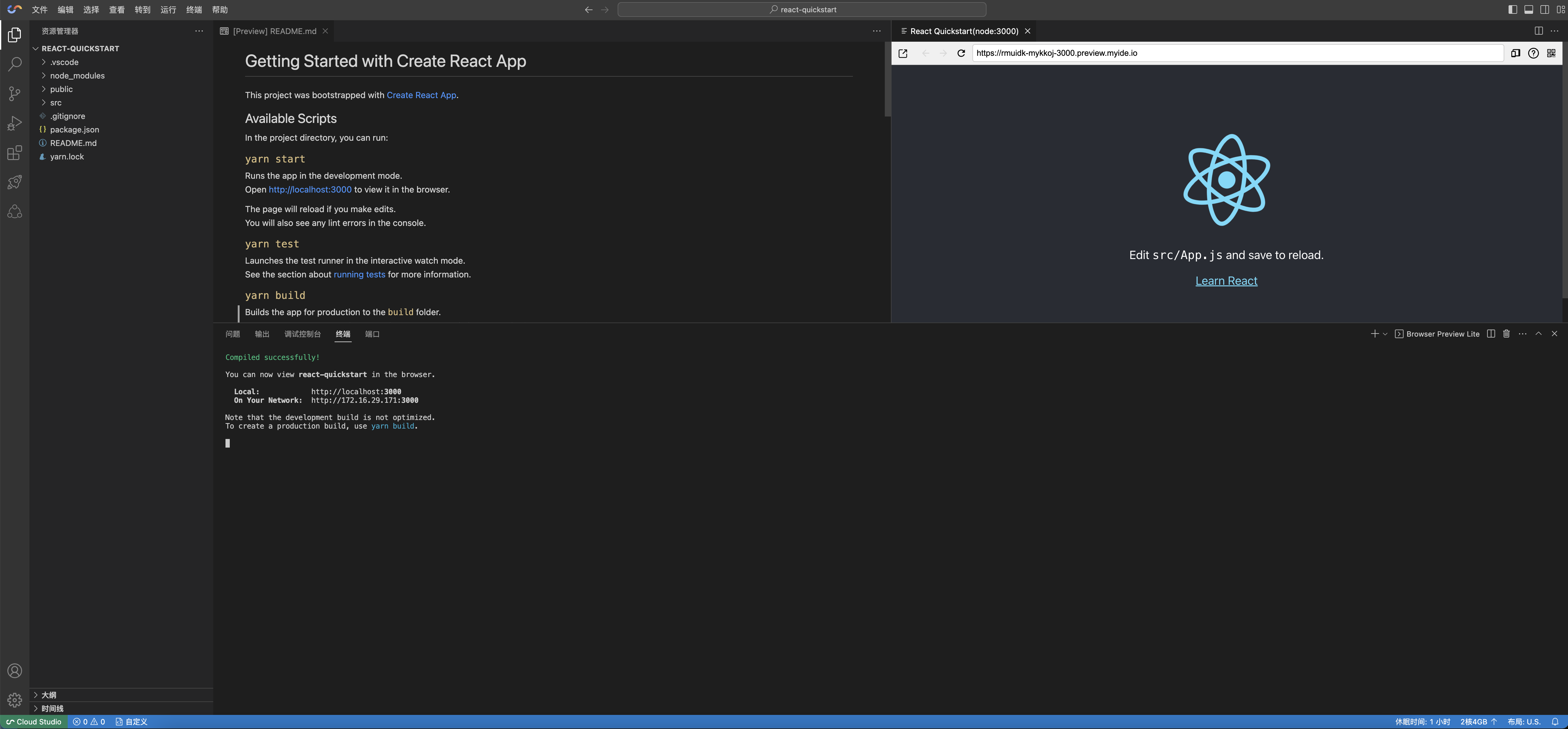Click the preview URL address field
Viewport: 1568px width, 729px height.
coord(1236,53)
